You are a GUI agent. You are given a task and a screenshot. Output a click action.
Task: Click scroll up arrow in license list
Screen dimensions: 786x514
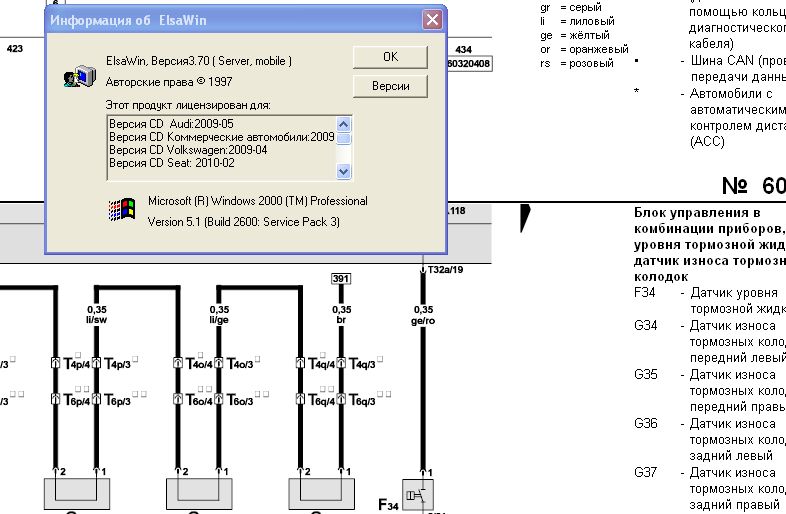(x=343, y=124)
